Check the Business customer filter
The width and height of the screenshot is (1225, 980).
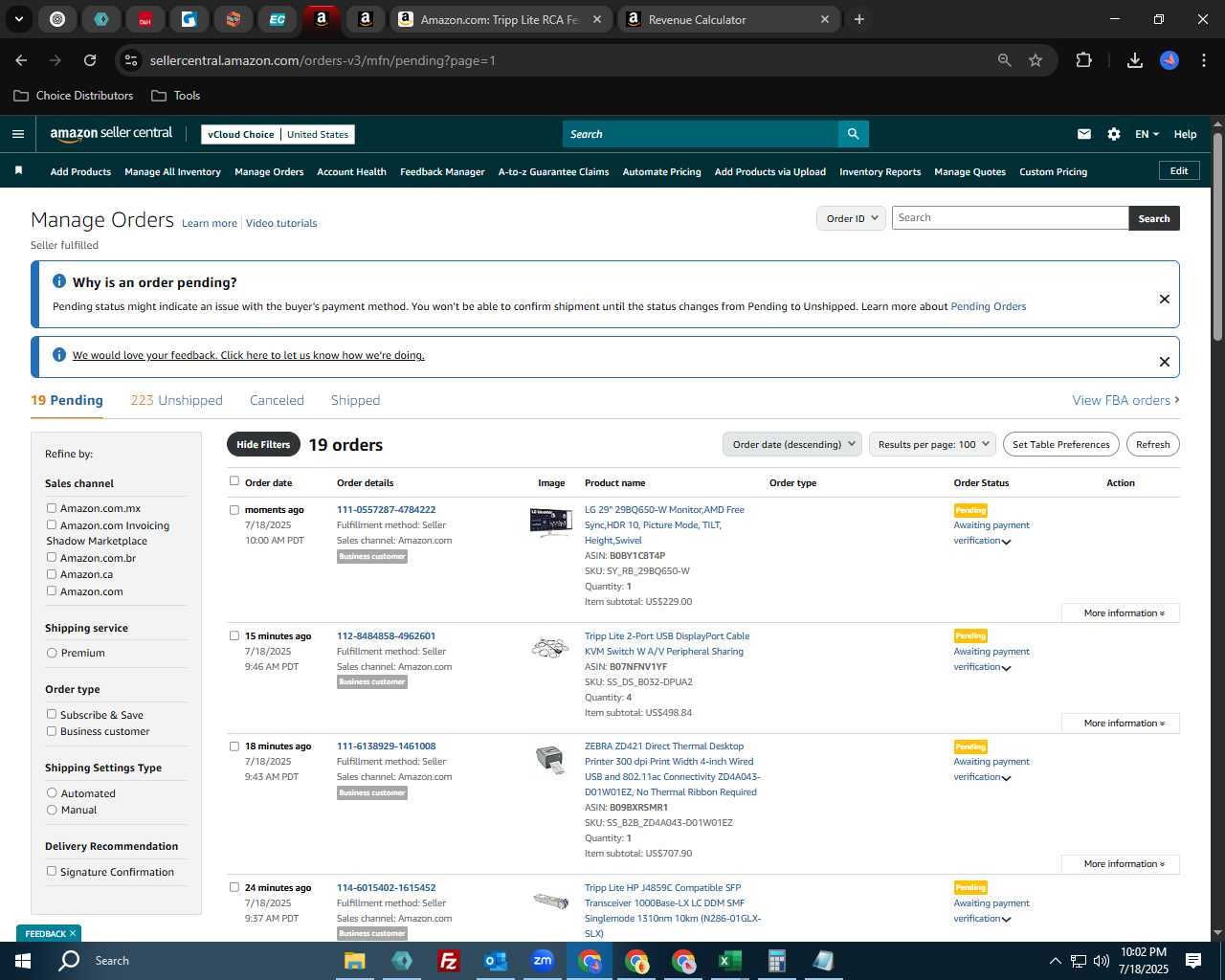click(52, 731)
